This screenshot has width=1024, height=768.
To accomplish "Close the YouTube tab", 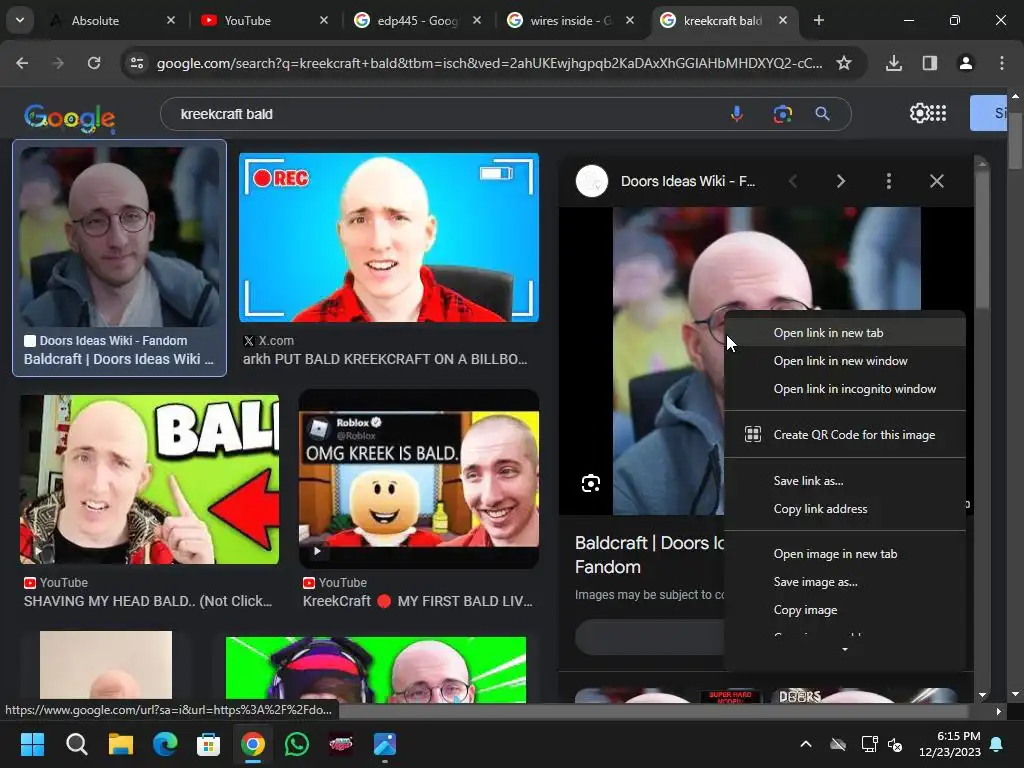I will pos(324,20).
